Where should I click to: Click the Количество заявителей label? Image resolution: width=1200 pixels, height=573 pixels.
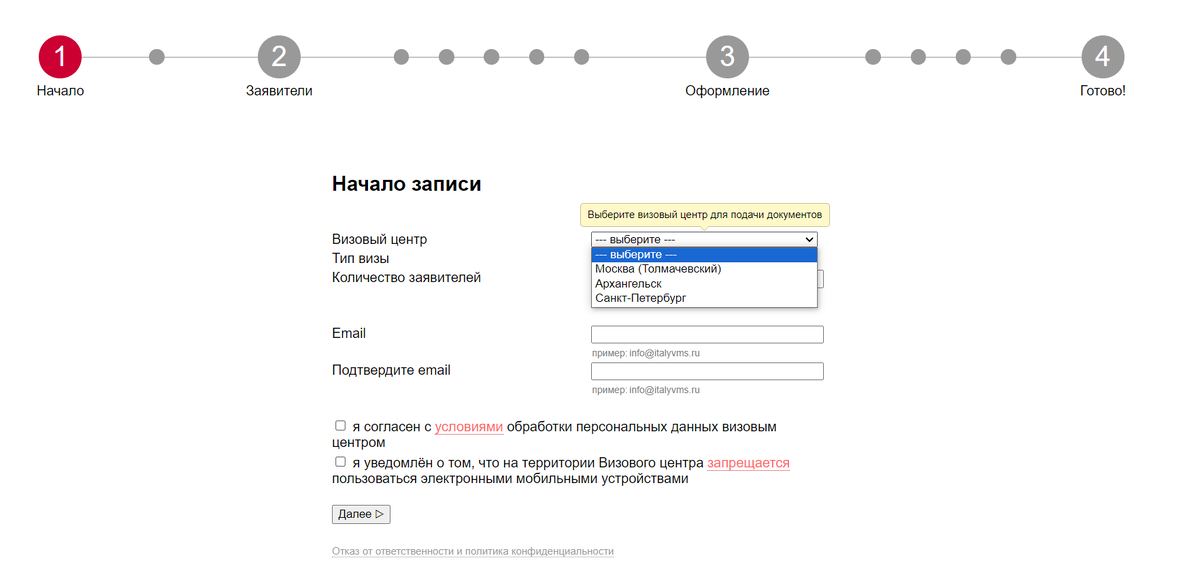(x=406, y=277)
